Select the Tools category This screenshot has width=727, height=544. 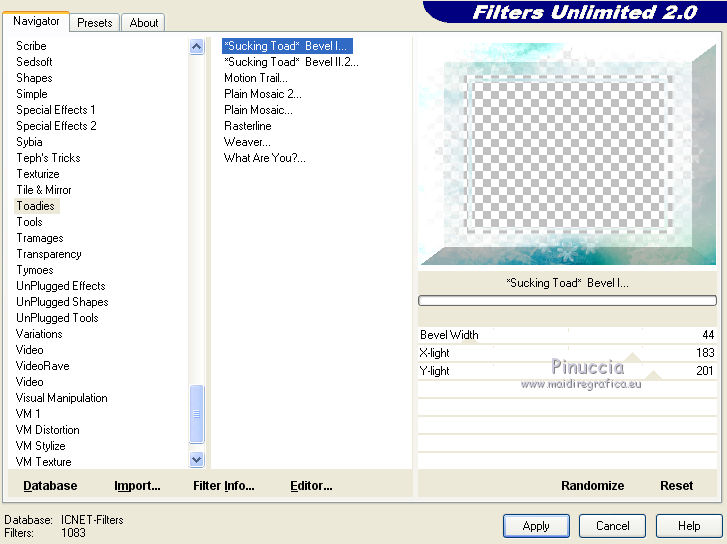coord(29,222)
